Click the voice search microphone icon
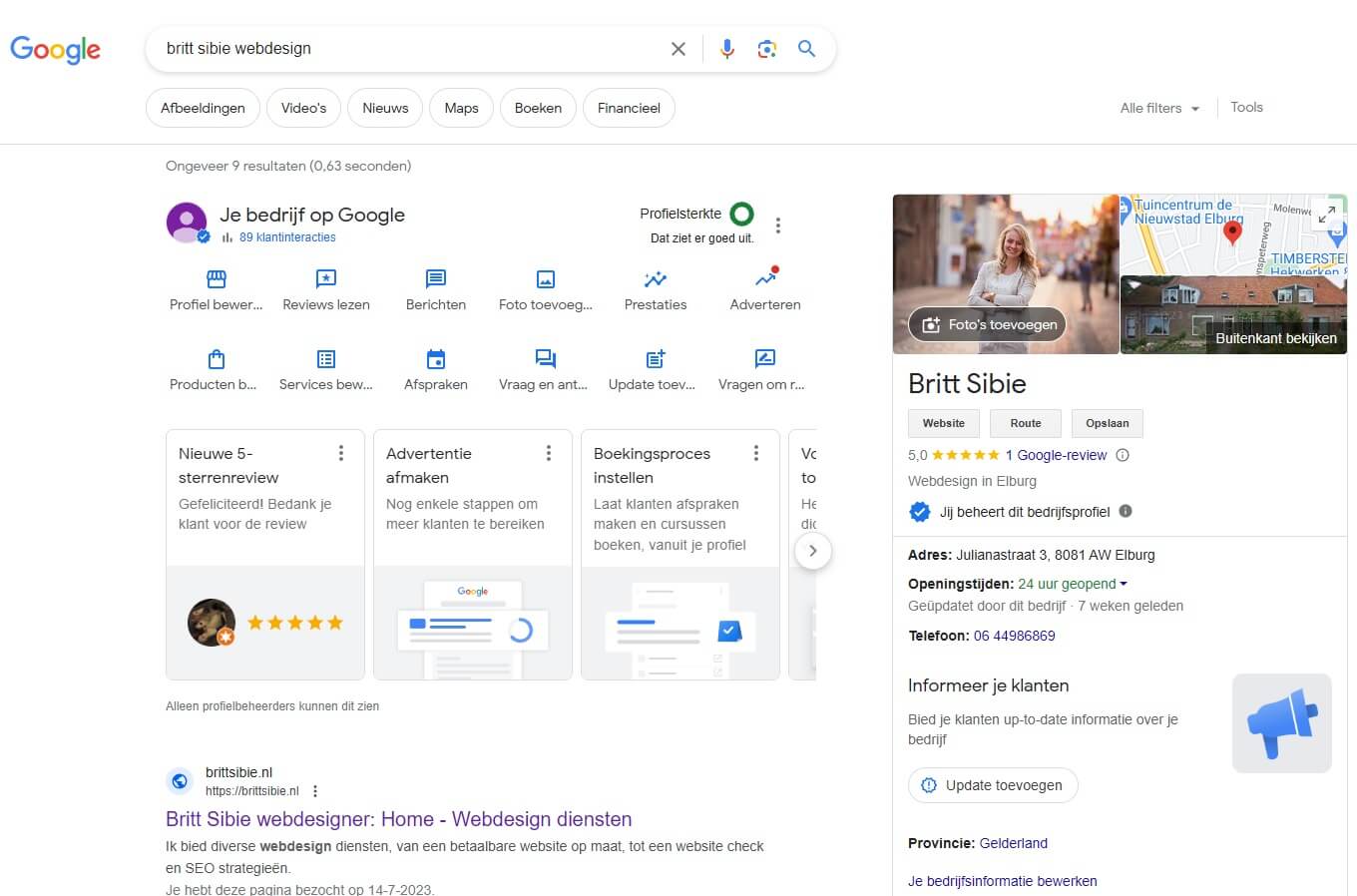This screenshot has height=896, width=1357. click(726, 49)
